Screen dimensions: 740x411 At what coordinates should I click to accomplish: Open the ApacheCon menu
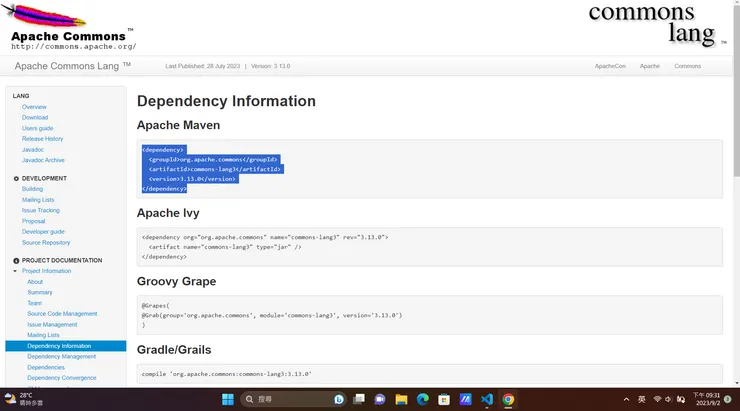[610, 66]
